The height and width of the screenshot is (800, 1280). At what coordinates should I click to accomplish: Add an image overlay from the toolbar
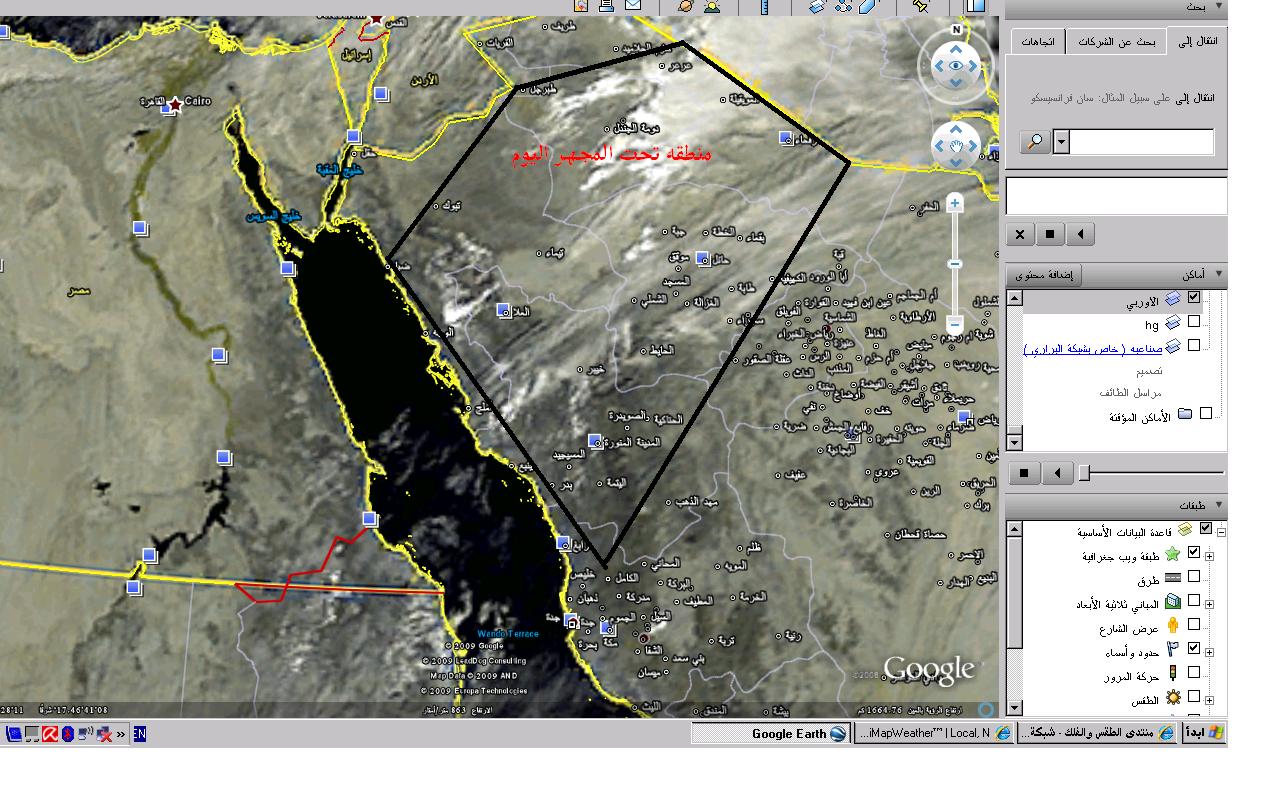point(817,5)
